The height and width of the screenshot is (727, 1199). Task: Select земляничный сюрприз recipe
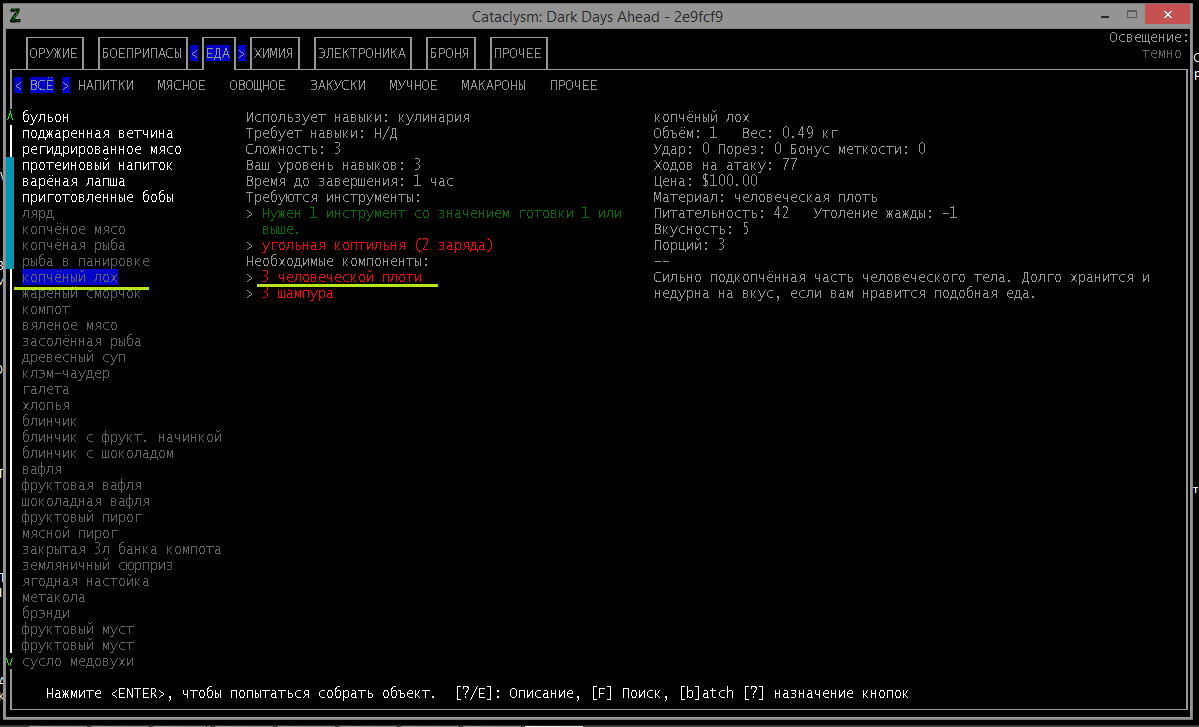(x=97, y=566)
